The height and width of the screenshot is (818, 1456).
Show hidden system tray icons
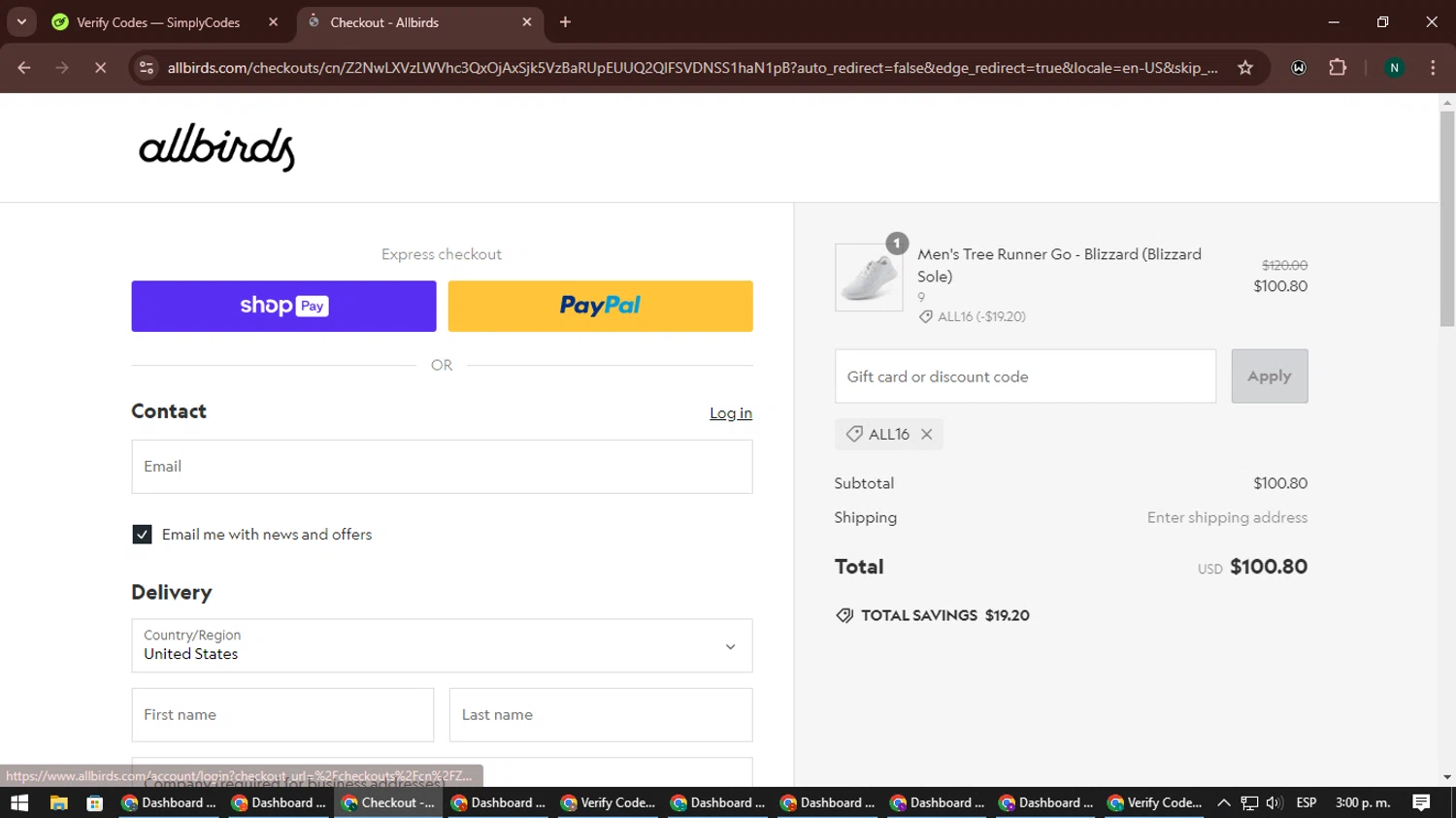tap(1224, 802)
